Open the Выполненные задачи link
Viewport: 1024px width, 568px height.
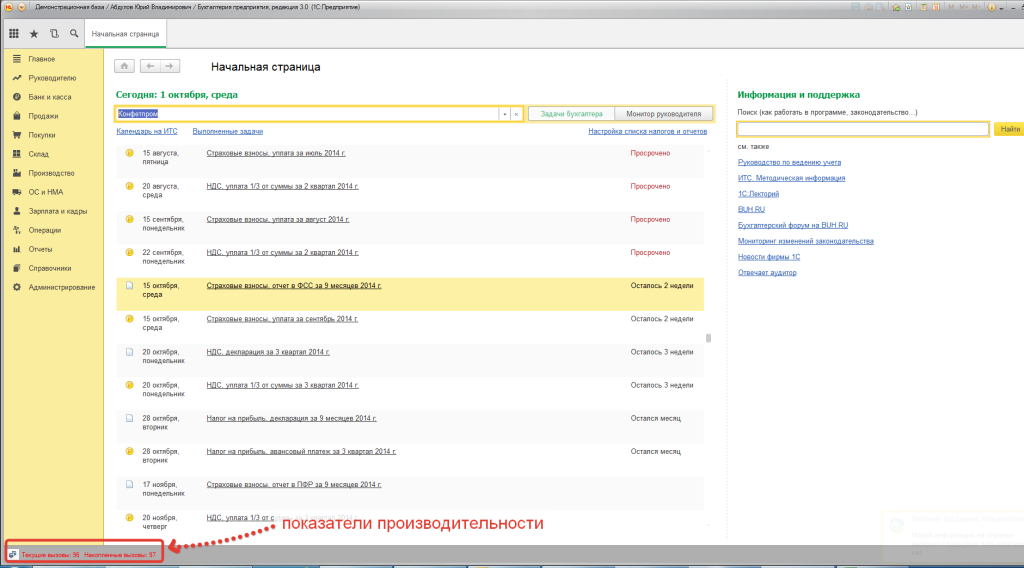pos(227,131)
